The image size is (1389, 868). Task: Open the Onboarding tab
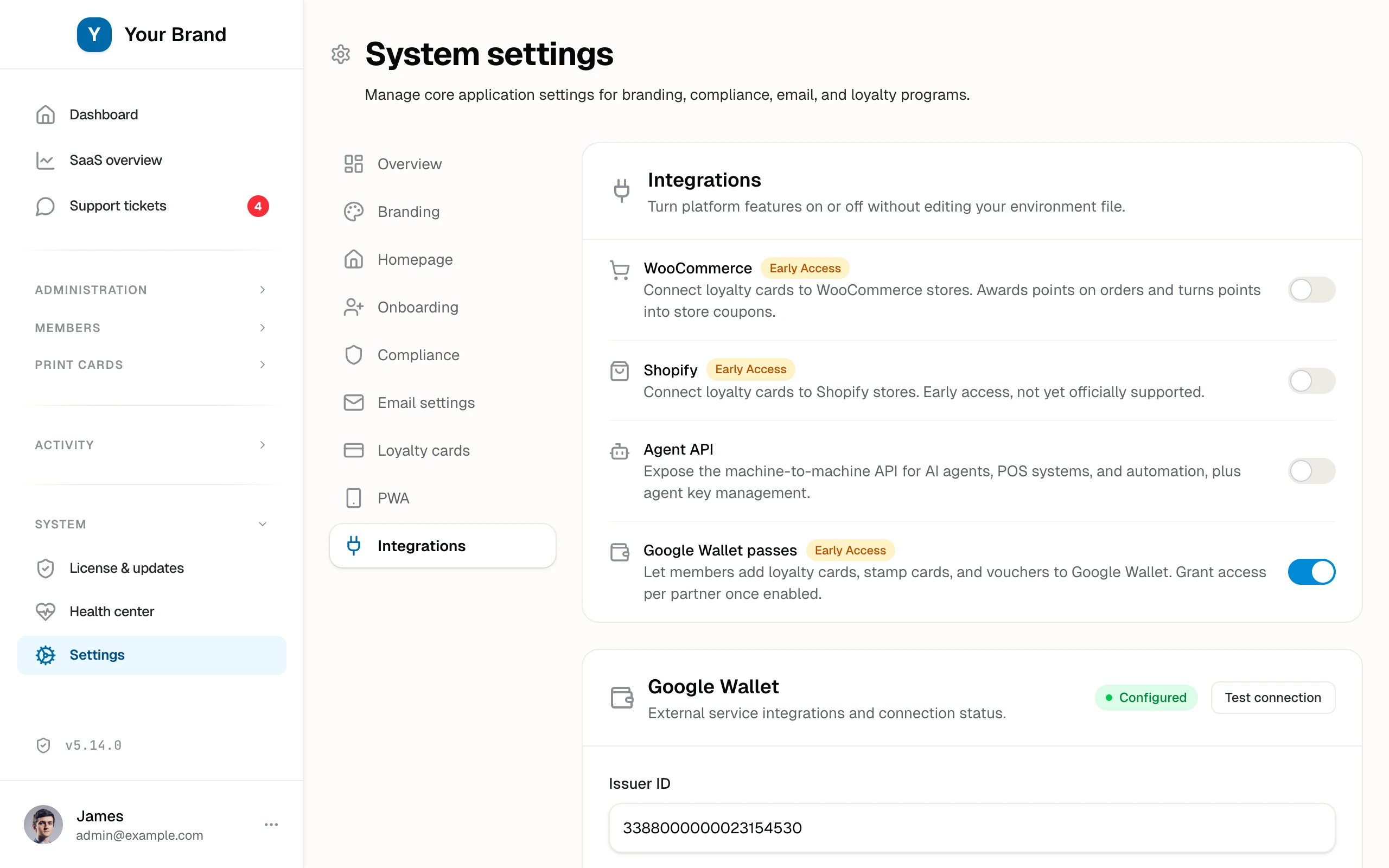[x=443, y=307]
